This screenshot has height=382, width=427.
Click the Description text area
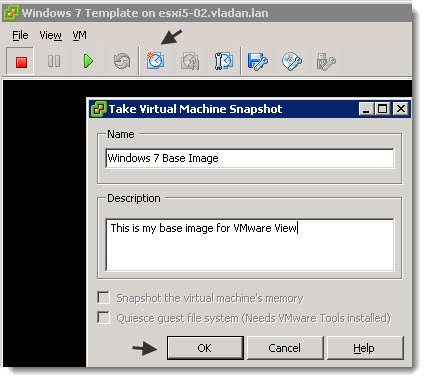[x=250, y=245]
